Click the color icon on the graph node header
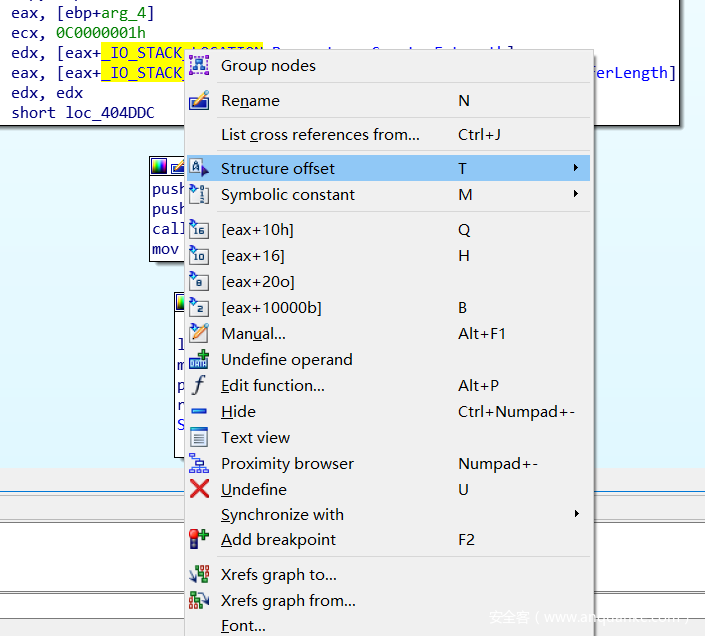 (x=159, y=166)
